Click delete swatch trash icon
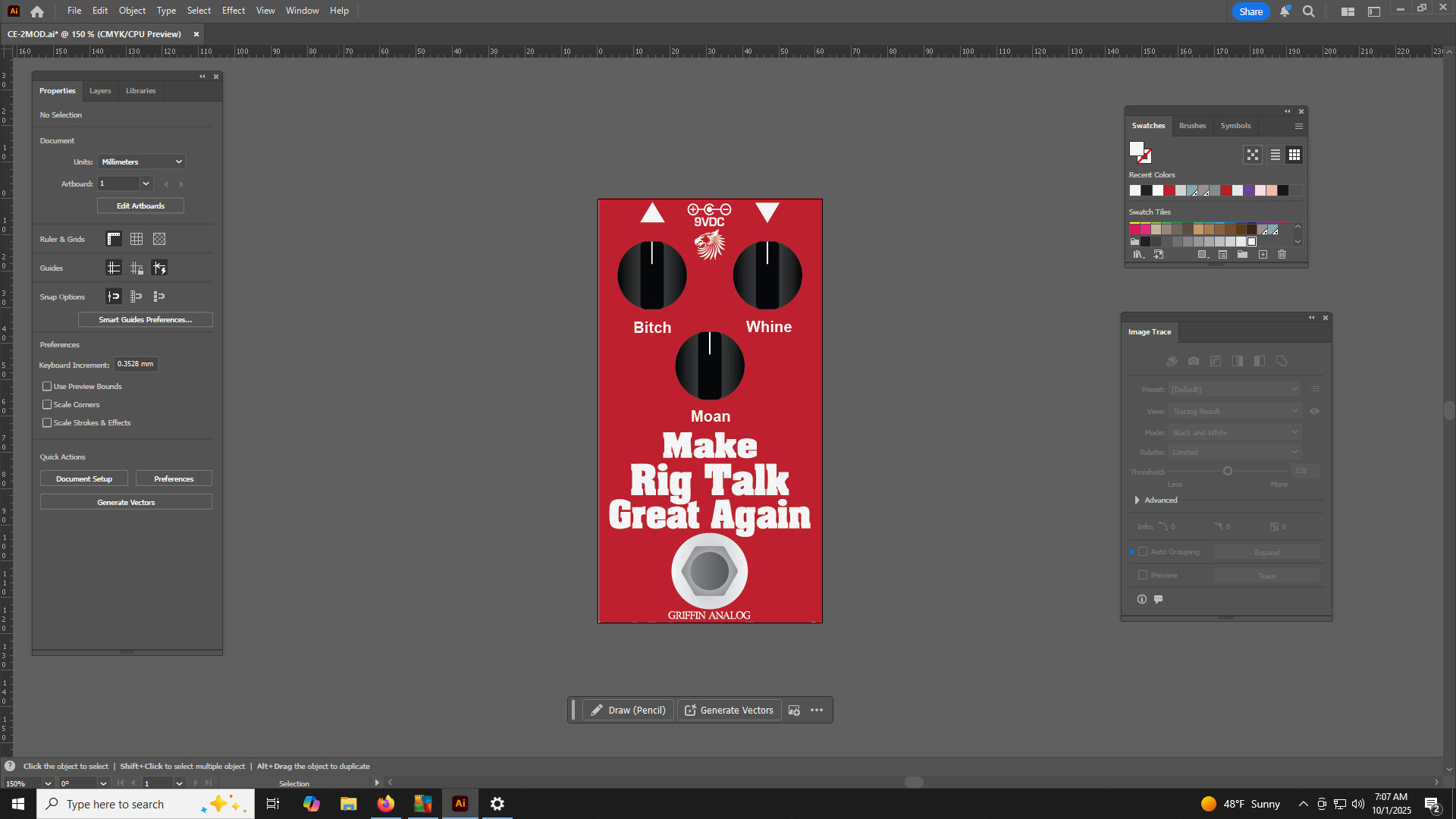This screenshot has width=1456, height=819. [1282, 255]
